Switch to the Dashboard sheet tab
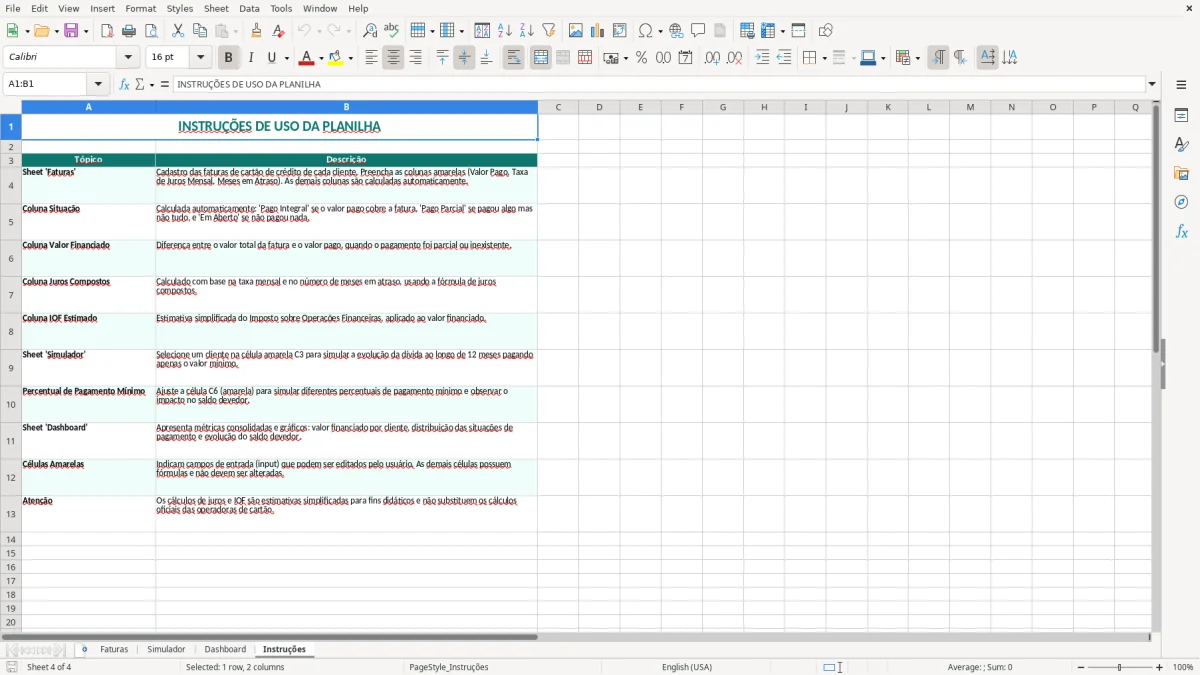 point(225,649)
